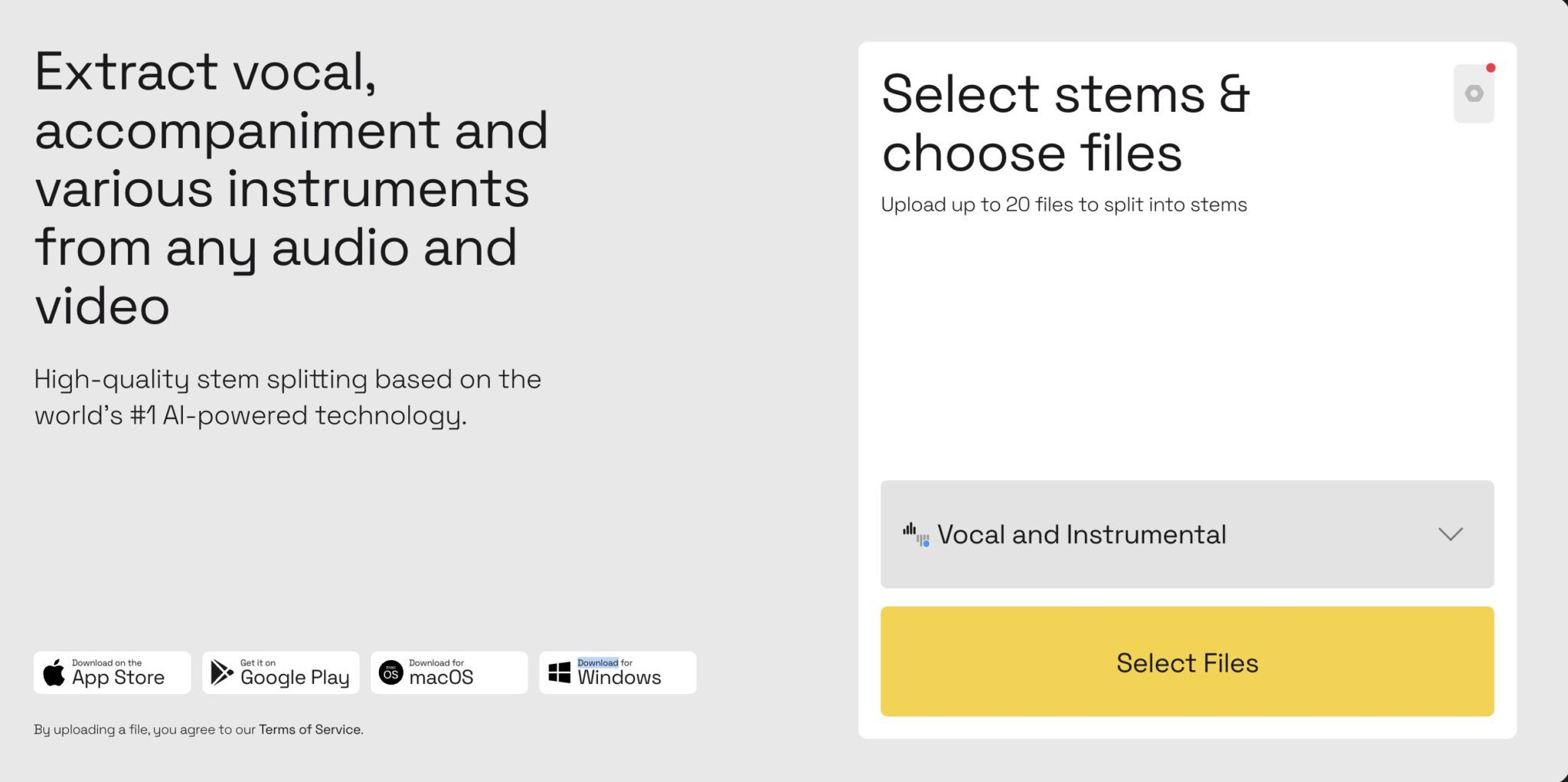Open the Terms of Service link
This screenshot has width=1568, height=782.
[x=309, y=729]
